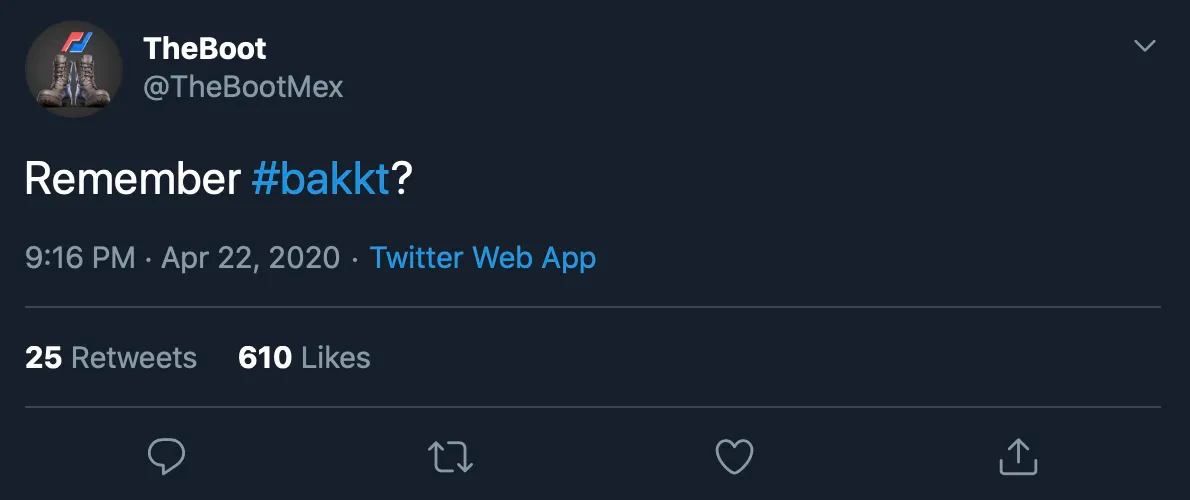Click the number 25 retweet count

pyautogui.click(x=43, y=357)
